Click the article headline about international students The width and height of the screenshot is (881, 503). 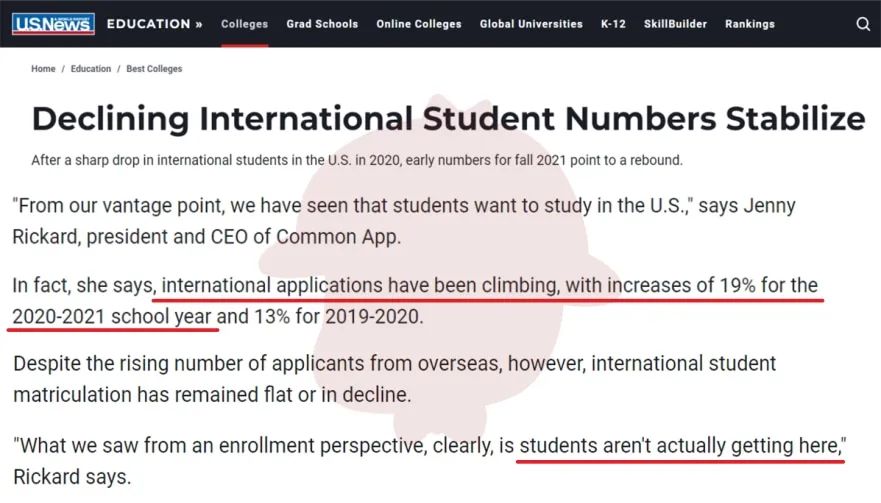[x=448, y=119]
